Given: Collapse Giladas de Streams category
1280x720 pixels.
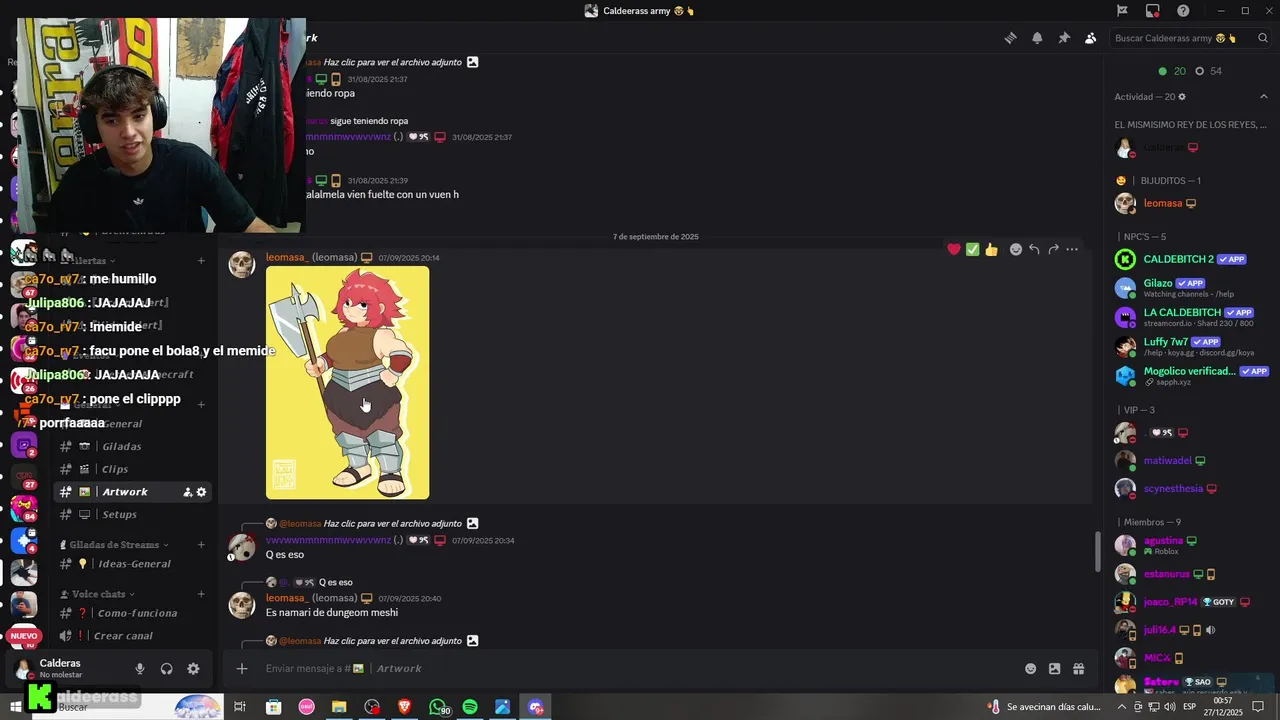Looking at the screenshot, I should (116, 545).
